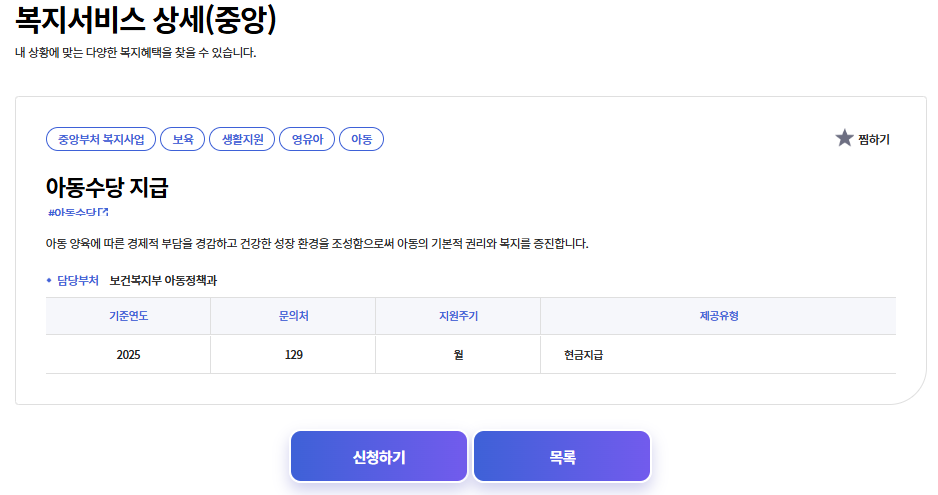
Task: Choose the 생활지원 tag chip
Action: point(241,140)
